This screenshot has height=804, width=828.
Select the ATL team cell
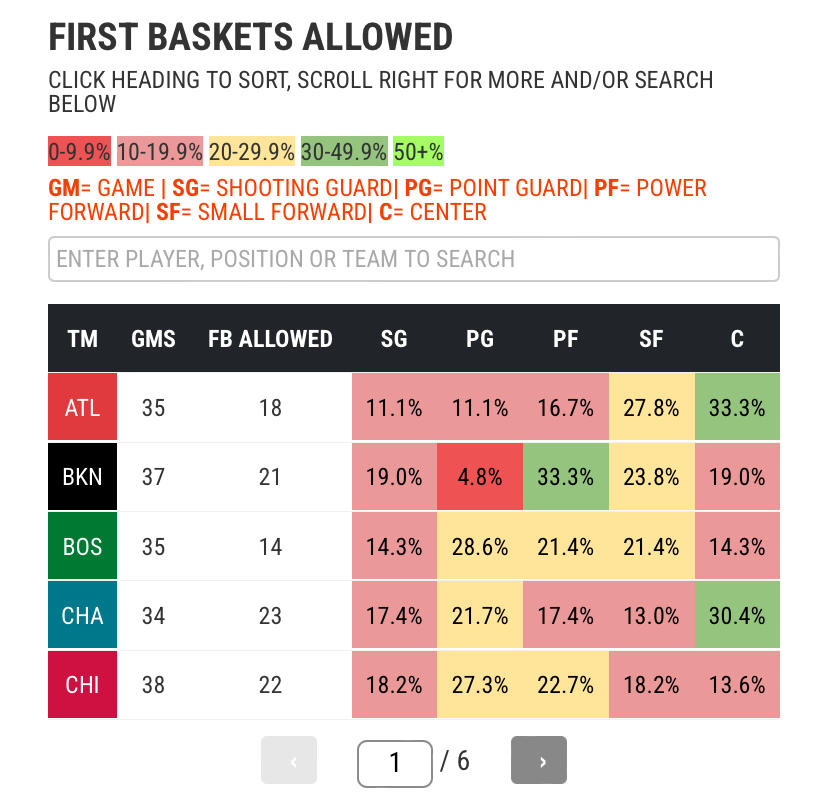[x=83, y=407]
